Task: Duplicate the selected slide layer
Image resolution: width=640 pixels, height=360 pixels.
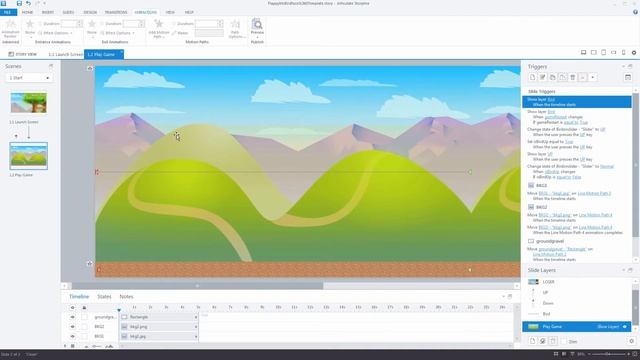Action: (542, 341)
